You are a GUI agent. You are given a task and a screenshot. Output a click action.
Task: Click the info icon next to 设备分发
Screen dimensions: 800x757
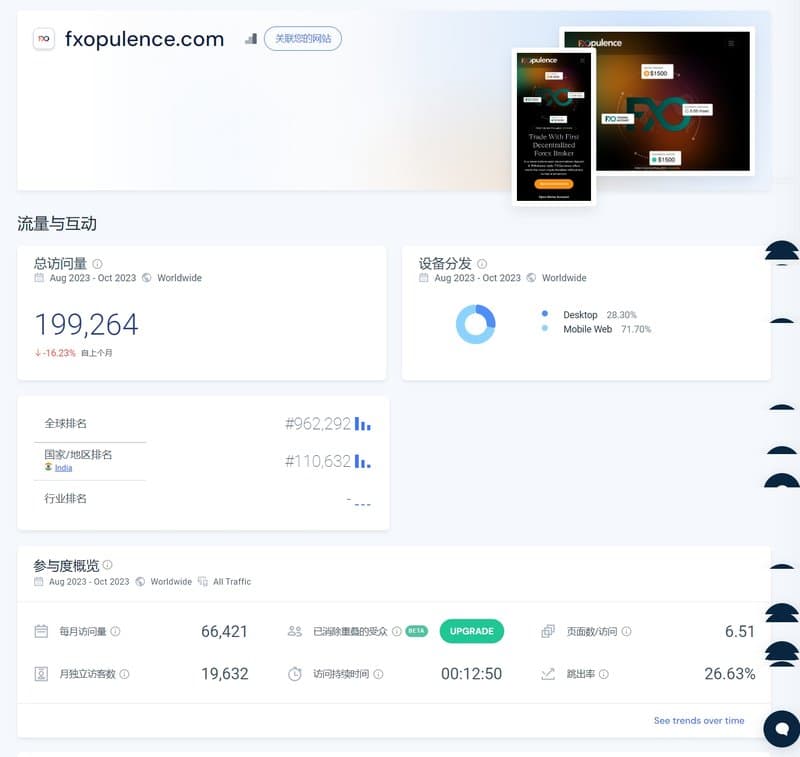point(482,264)
